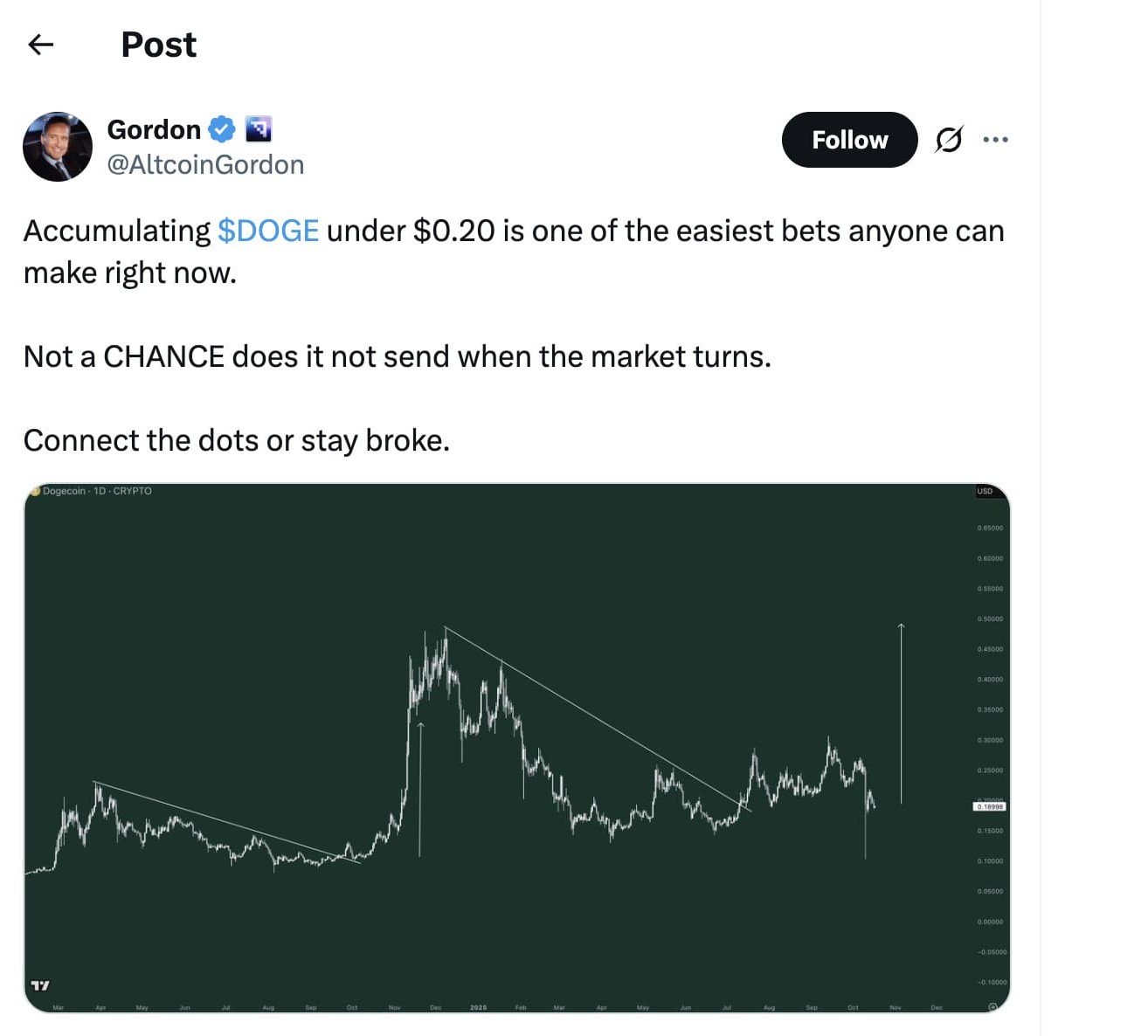This screenshot has width=1148, height=1036.
Task: Click the affiliate badge next to Gordon
Action: (x=258, y=129)
